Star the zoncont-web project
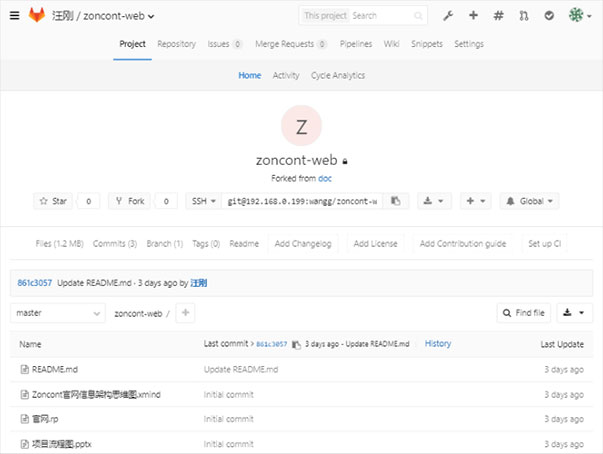 53,201
